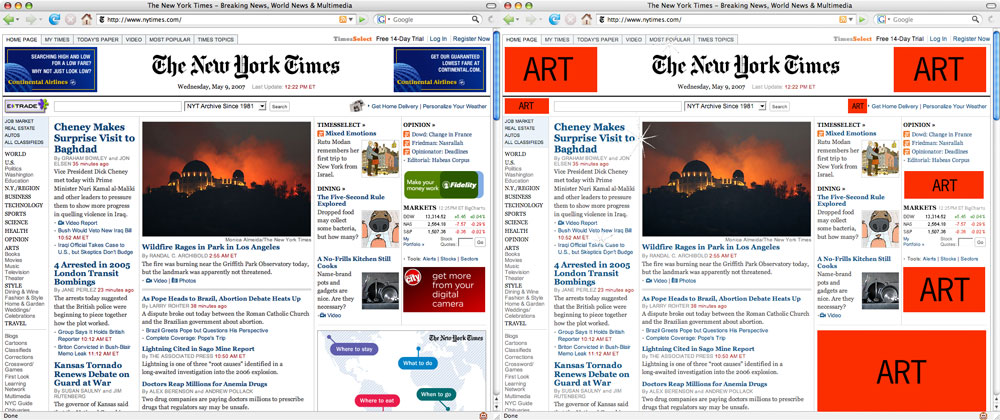The width and height of the screenshot is (1000, 420).
Task: Open Kansas Tornado Renews Debate headline in left window
Action: click(x=92, y=374)
